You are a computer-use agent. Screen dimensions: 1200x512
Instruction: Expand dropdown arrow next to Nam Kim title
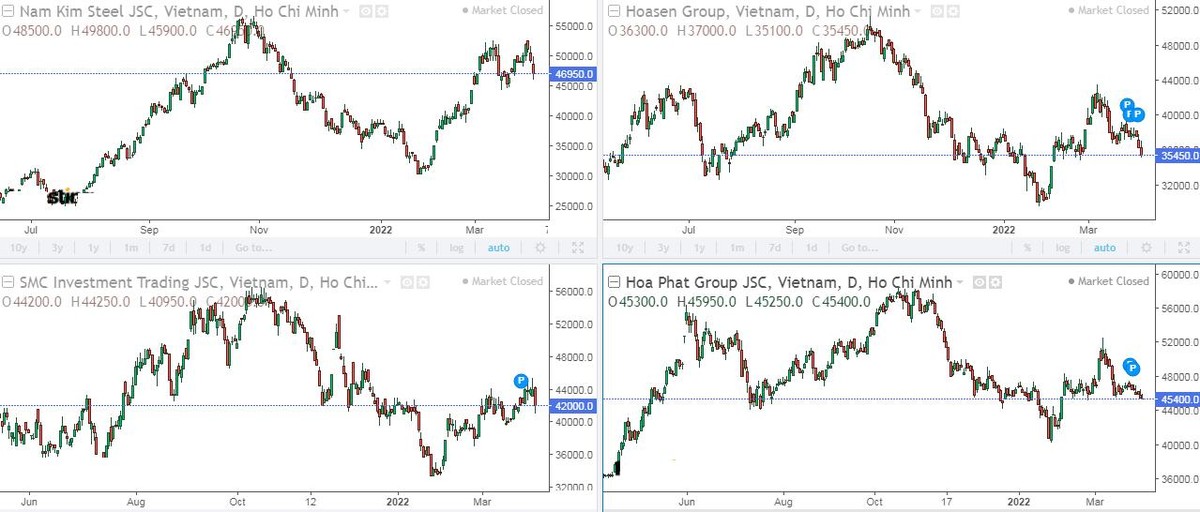pos(346,11)
